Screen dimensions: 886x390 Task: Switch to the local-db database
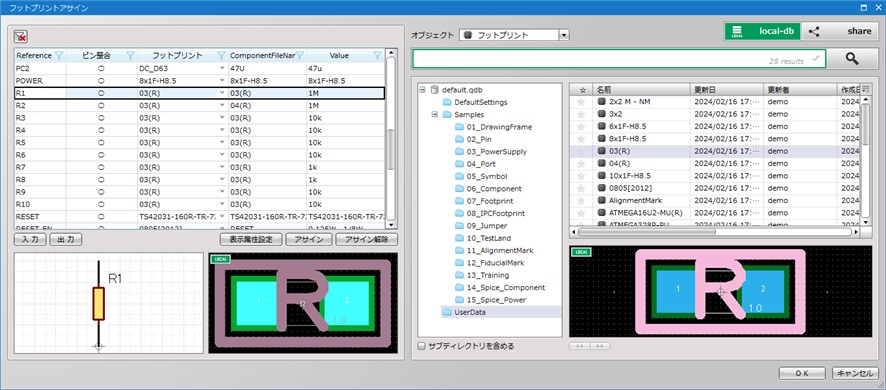[x=762, y=32]
